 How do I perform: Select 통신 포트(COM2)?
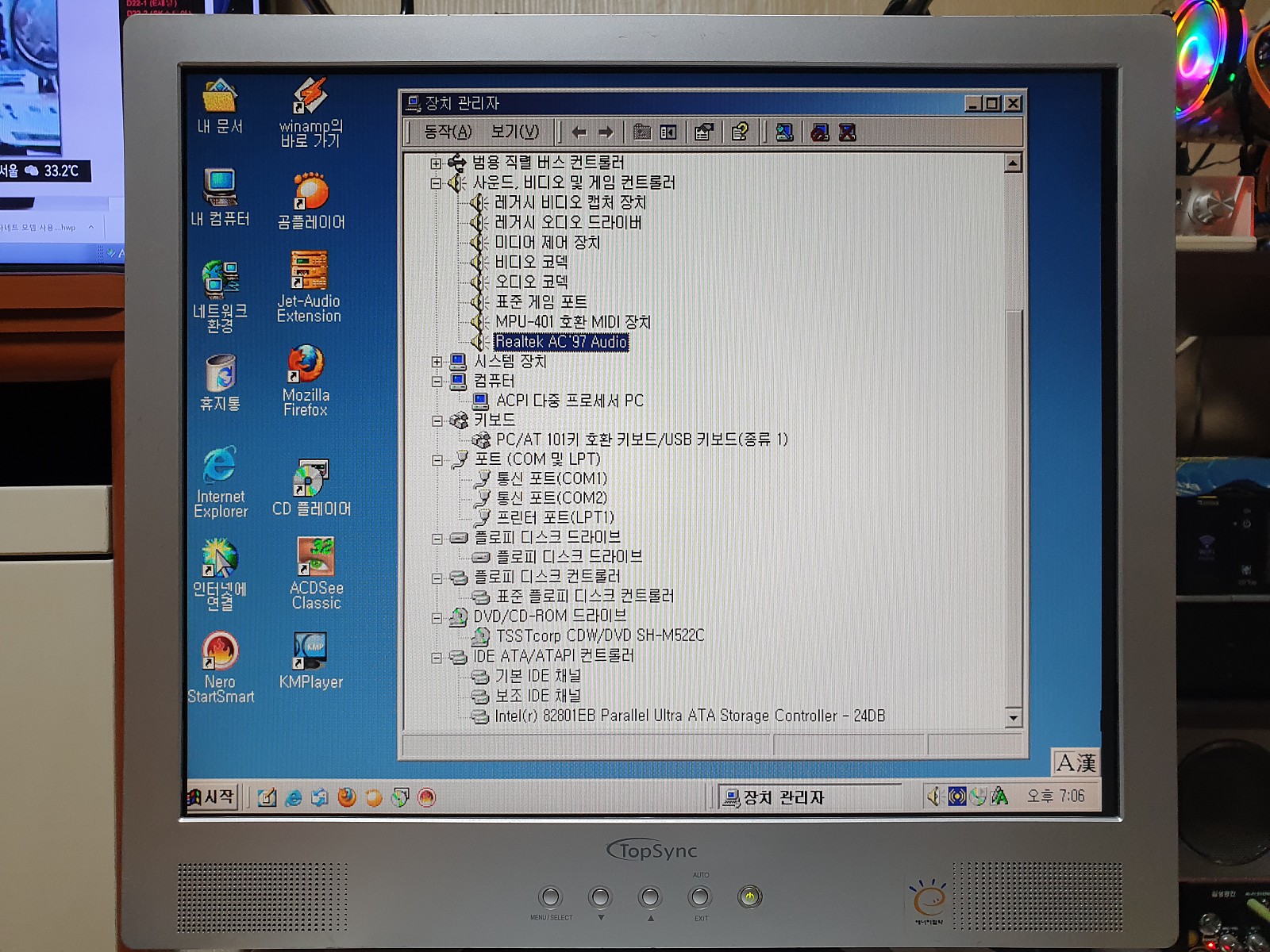coord(552,498)
